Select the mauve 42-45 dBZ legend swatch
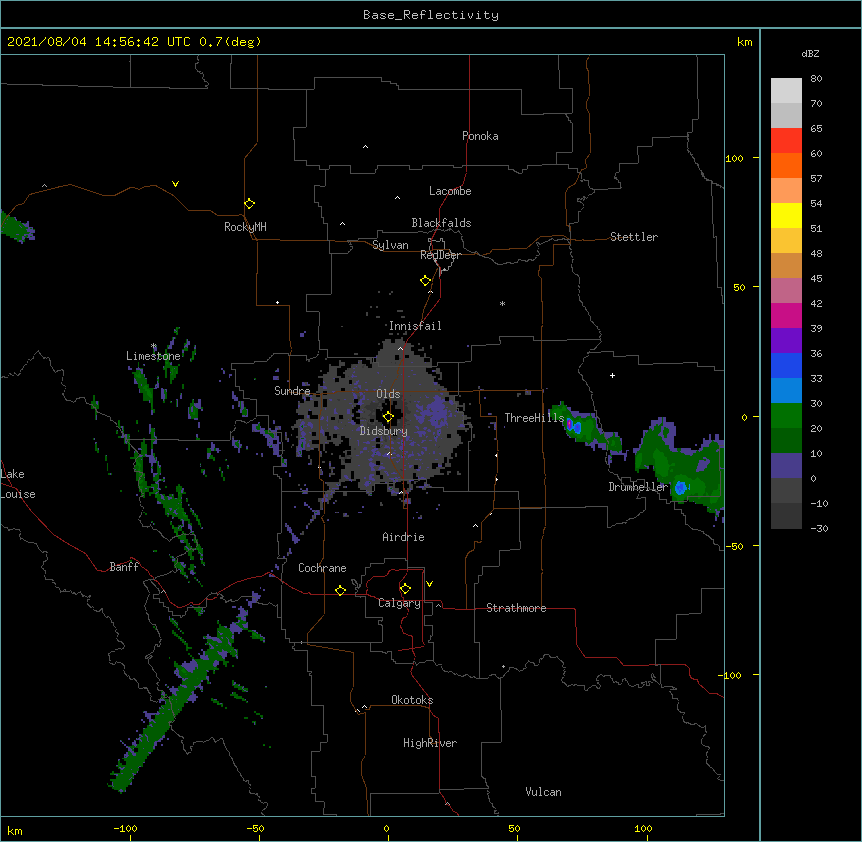 click(786, 291)
